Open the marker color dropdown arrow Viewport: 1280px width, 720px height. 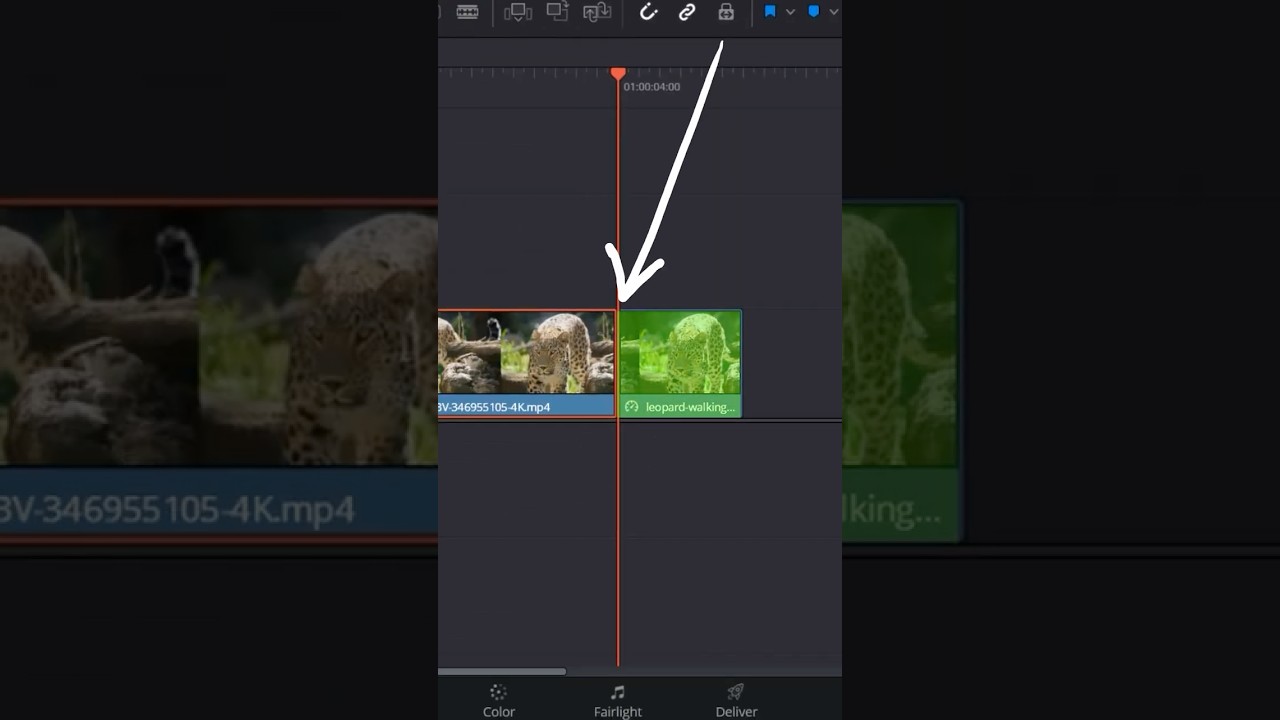click(x=833, y=12)
